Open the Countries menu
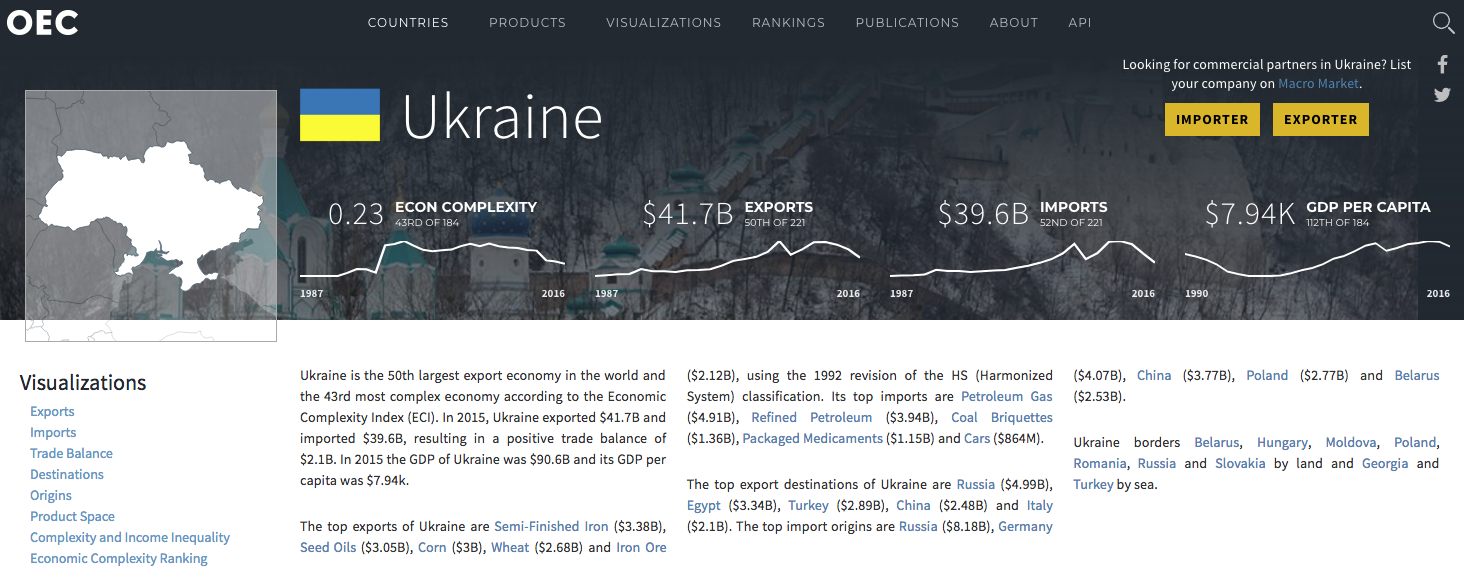Viewport: 1464px width, 583px height. pos(408,22)
